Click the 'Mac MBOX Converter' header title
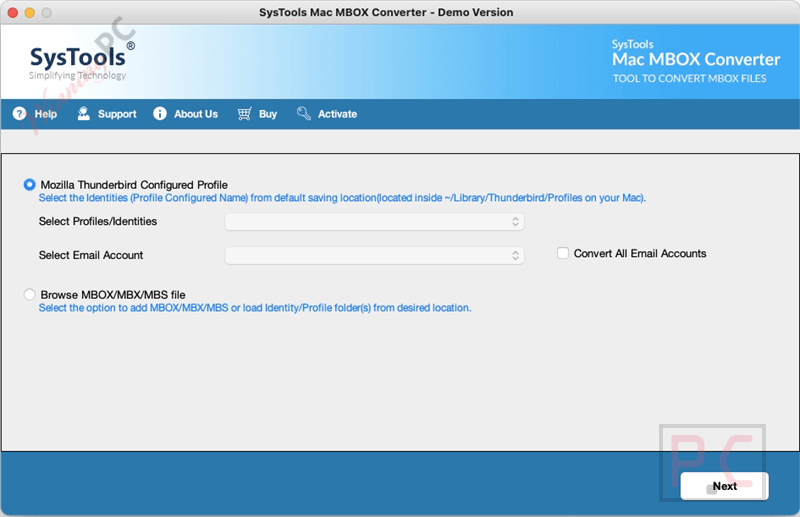This screenshot has width=800, height=517. [696, 60]
